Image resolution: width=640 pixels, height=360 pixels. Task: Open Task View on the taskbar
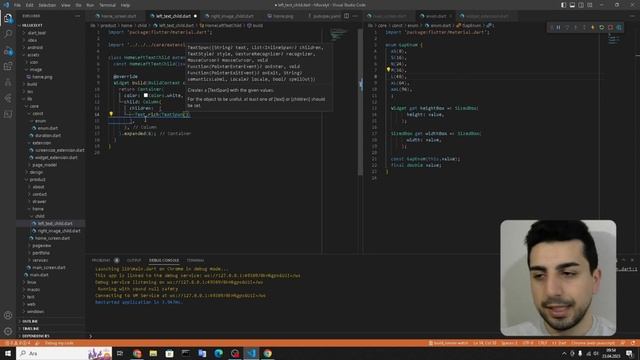pyautogui.click(x=120, y=353)
